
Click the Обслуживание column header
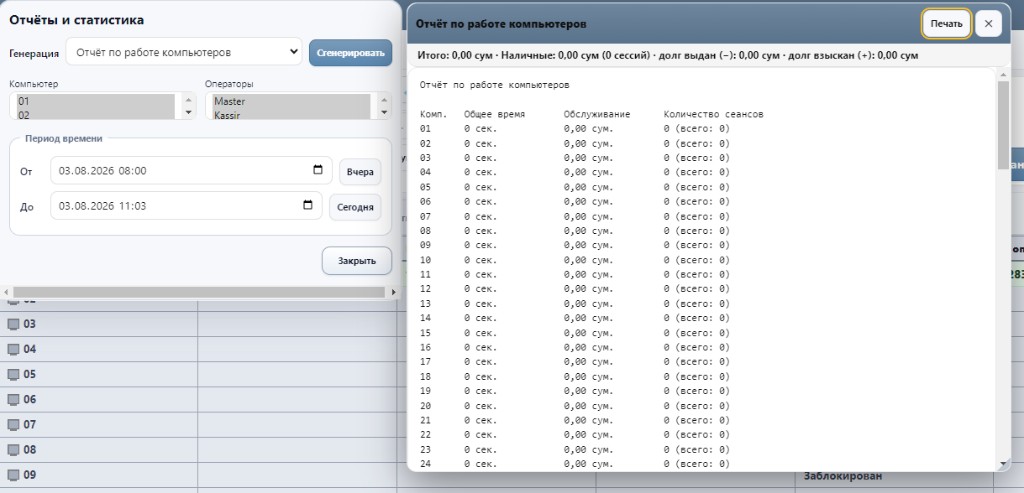[597, 114]
